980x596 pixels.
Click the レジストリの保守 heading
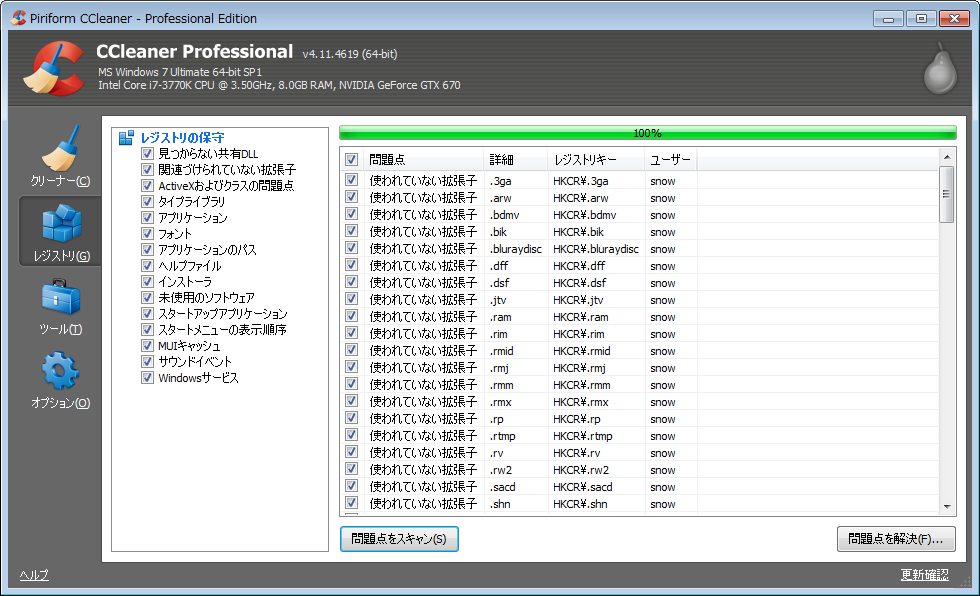click(x=182, y=137)
